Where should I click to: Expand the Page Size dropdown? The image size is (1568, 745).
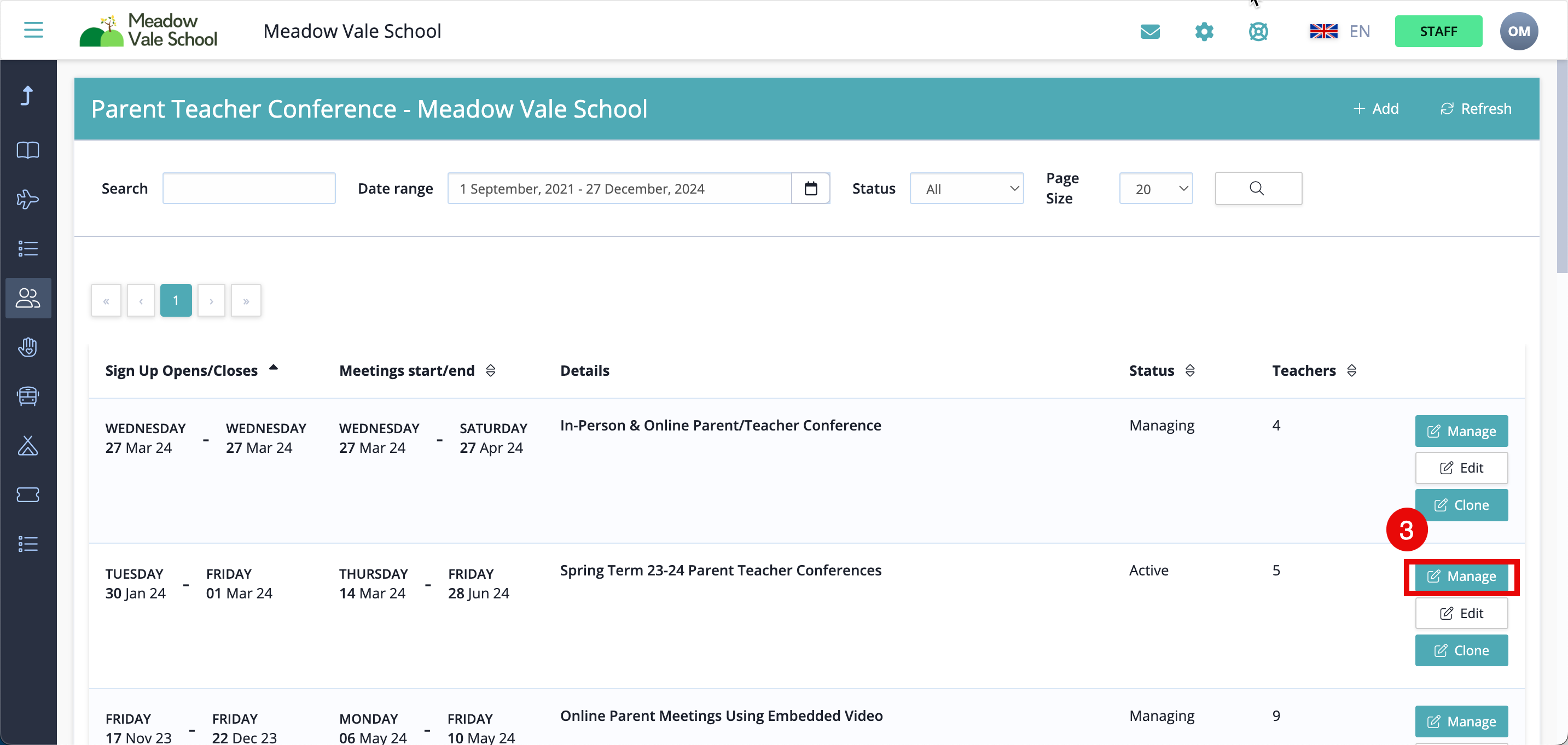[1155, 189]
